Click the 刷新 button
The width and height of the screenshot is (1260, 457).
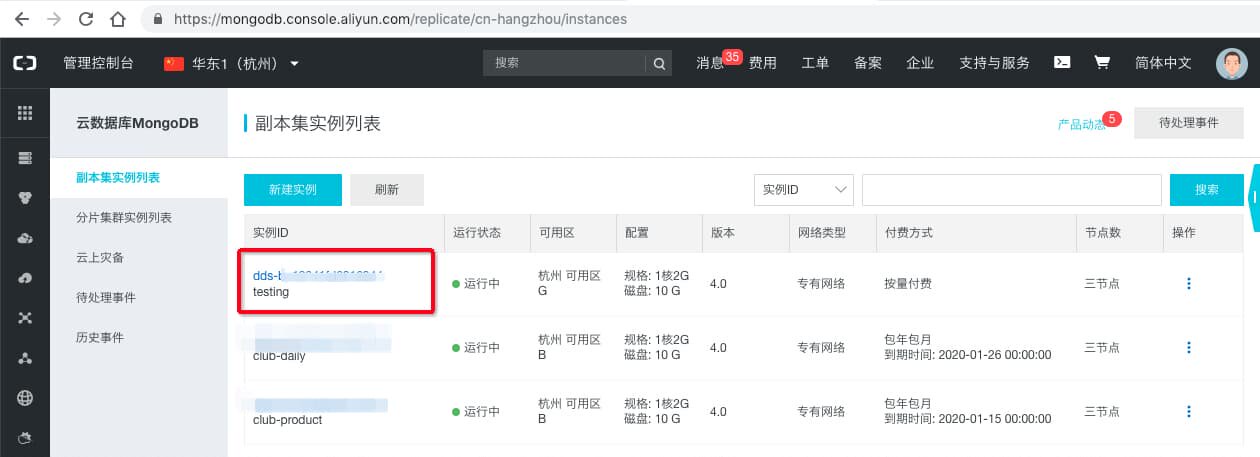click(x=387, y=190)
